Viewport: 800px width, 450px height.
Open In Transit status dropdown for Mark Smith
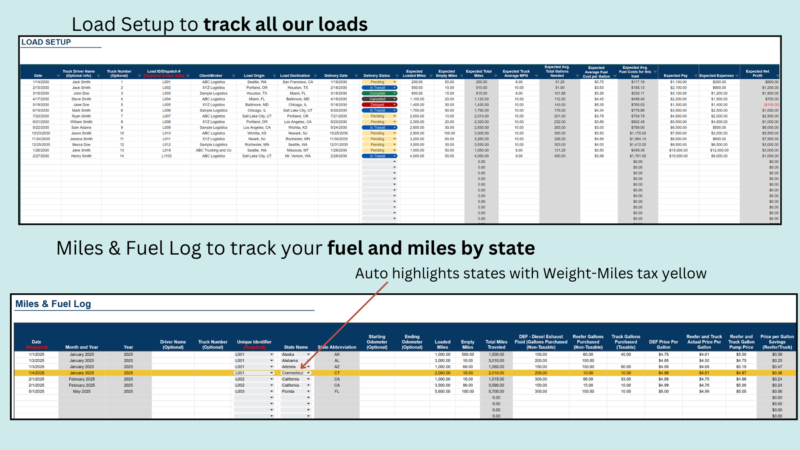[x=379, y=110]
